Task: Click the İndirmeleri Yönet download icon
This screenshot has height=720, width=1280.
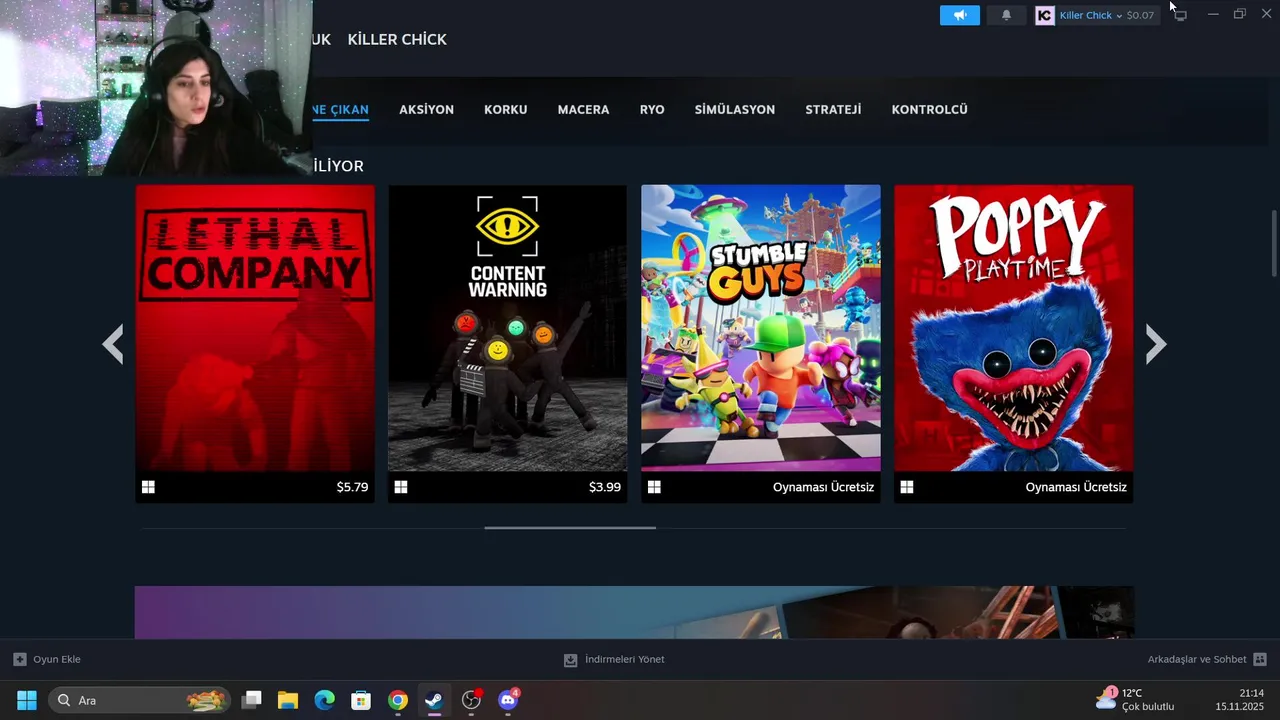Action: coord(571,659)
